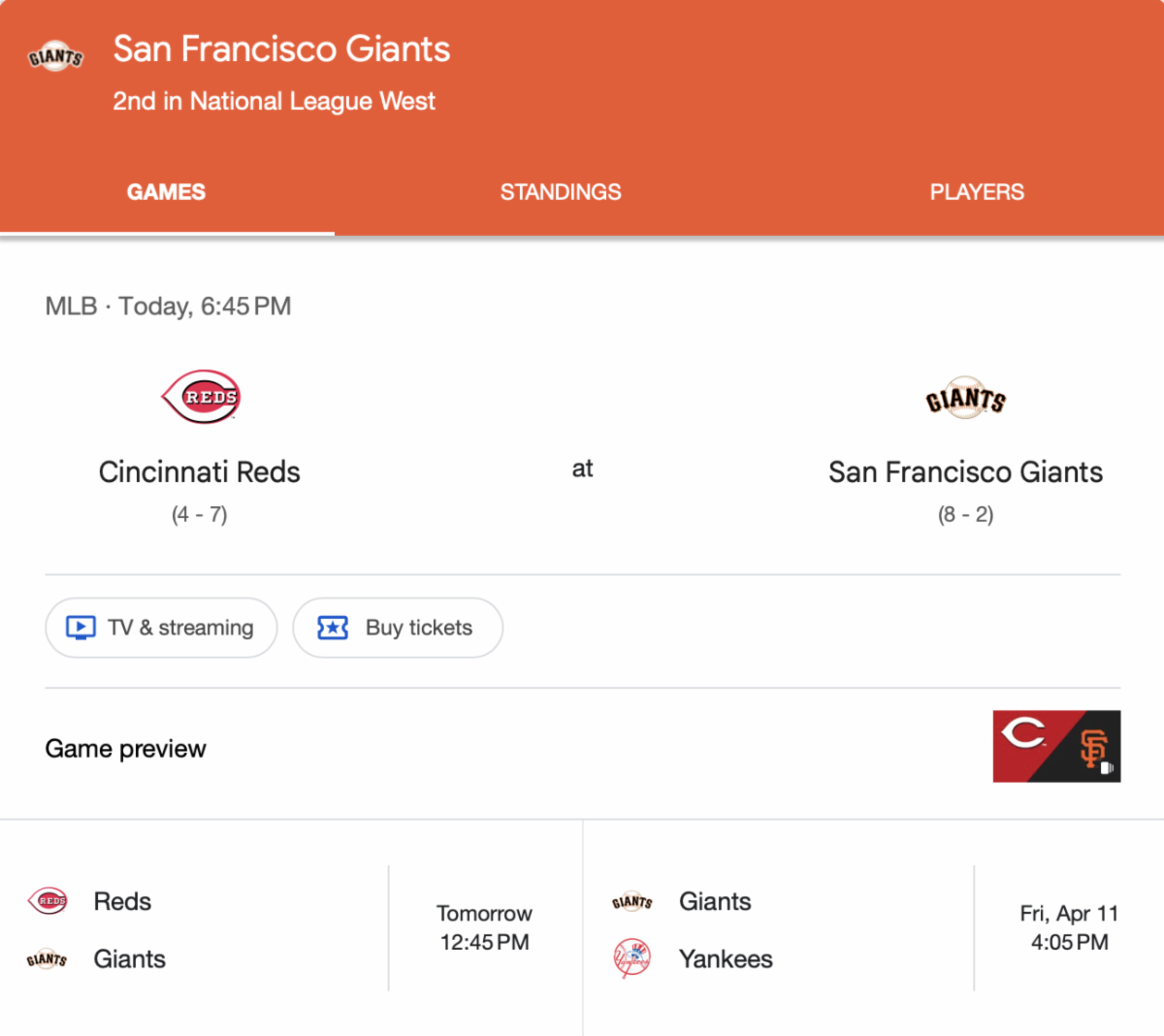The image size is (1164, 1036).
Task: Open the Players tab
Action: pyautogui.click(x=977, y=192)
